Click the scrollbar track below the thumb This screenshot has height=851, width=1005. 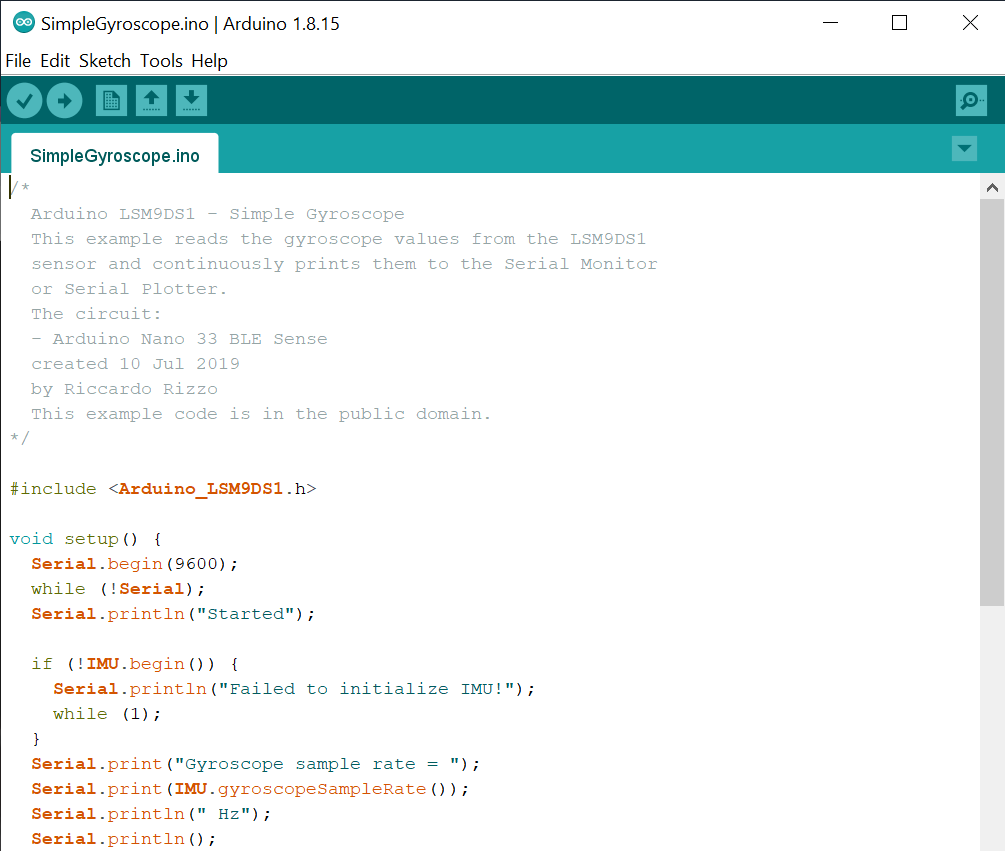[x=992, y=728]
